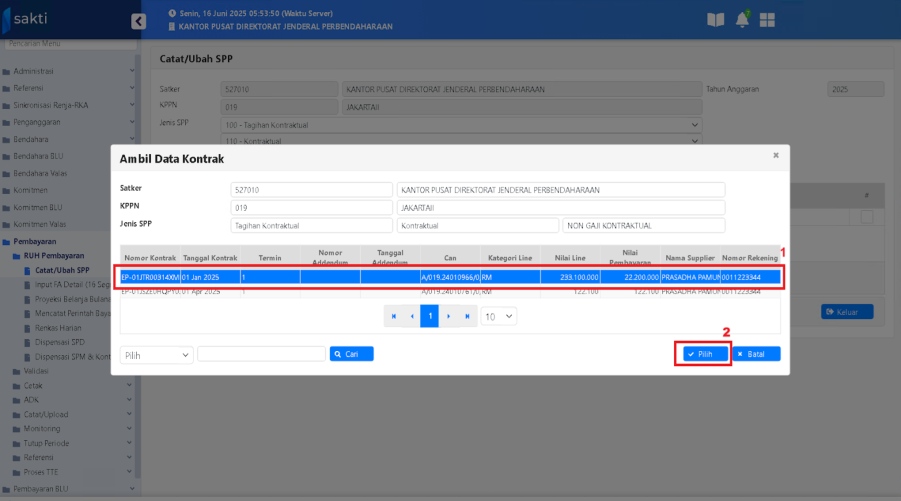This screenshot has height=501, width=901.
Task: Go to next page of contract list
Action: pos(449,316)
